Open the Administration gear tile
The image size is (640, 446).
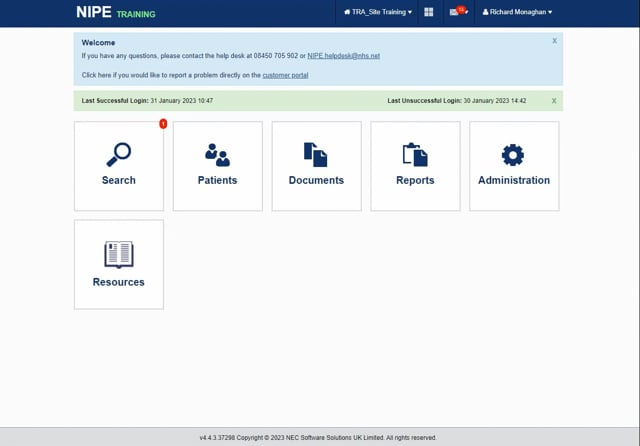514,166
